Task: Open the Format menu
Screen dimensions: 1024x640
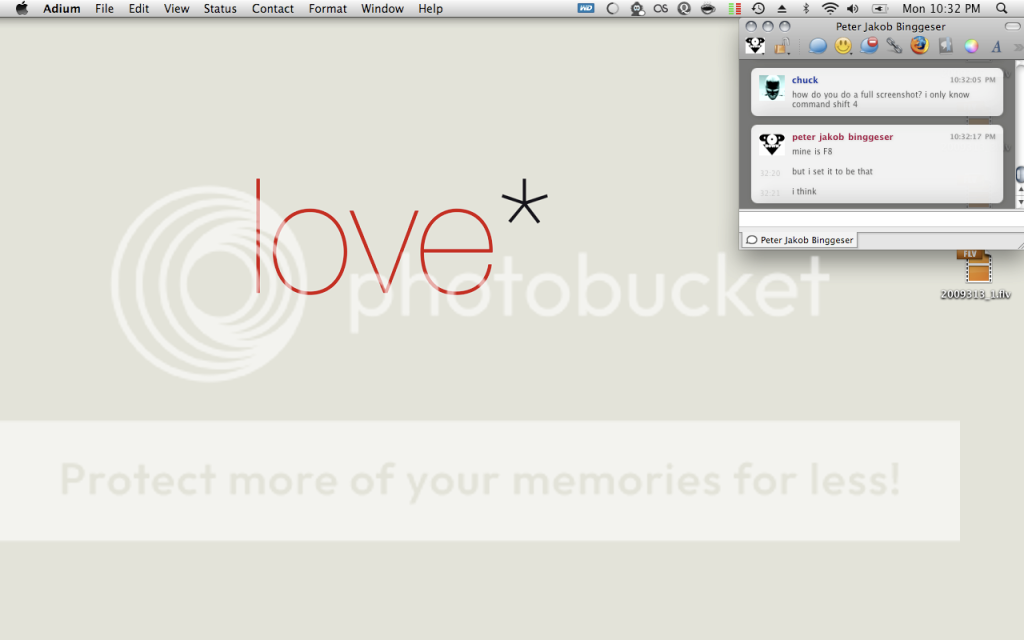Action: (327, 9)
